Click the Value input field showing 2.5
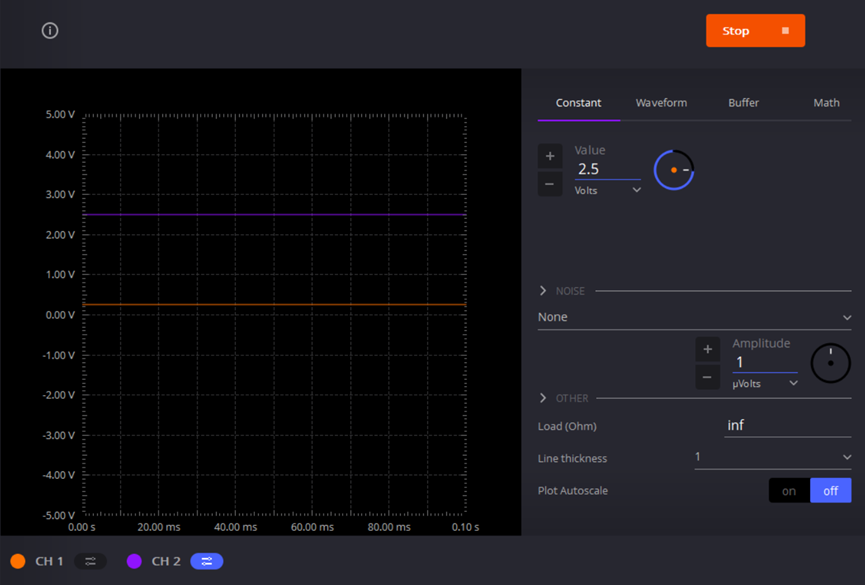 tap(607, 169)
